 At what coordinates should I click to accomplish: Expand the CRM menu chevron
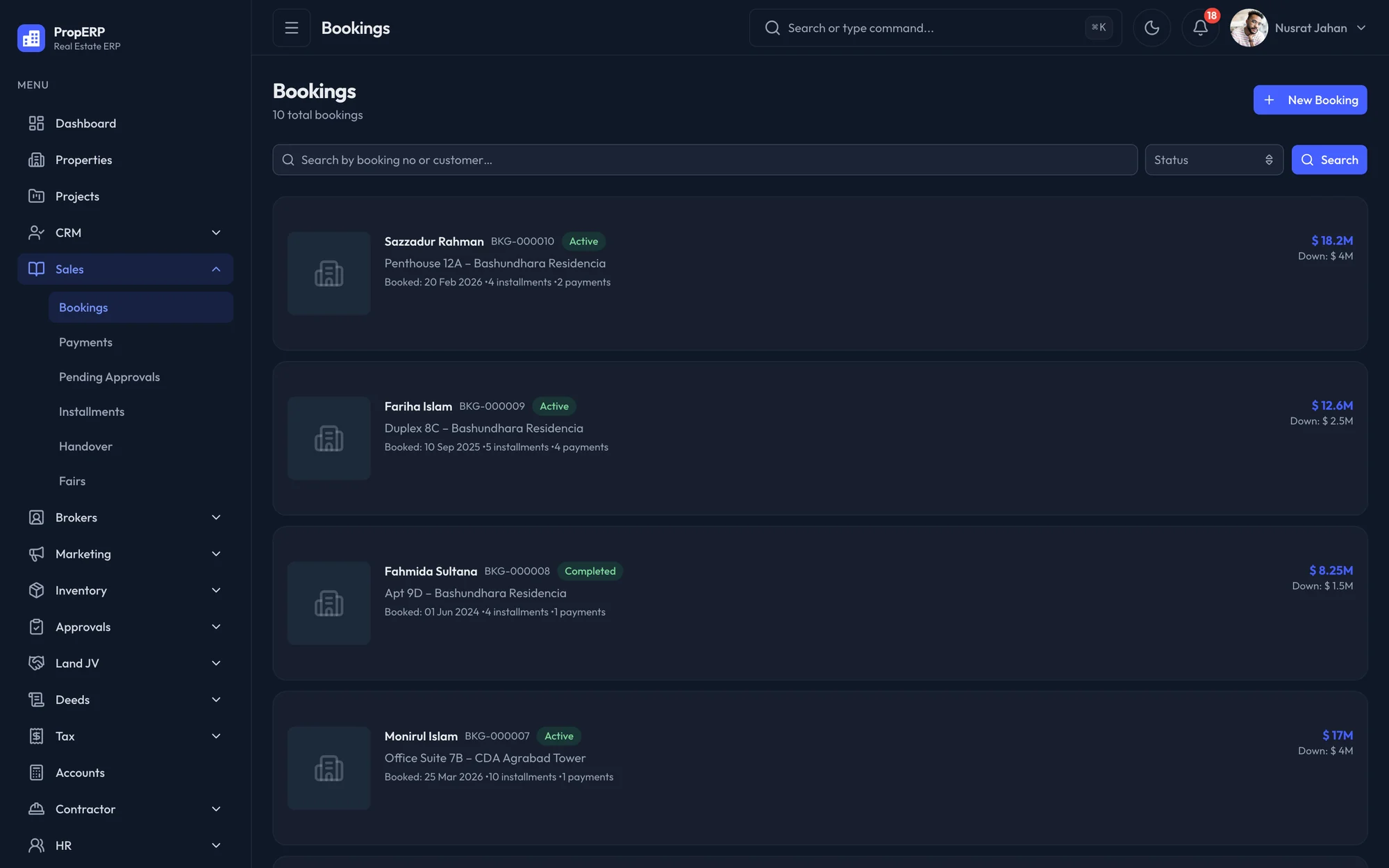coord(216,233)
